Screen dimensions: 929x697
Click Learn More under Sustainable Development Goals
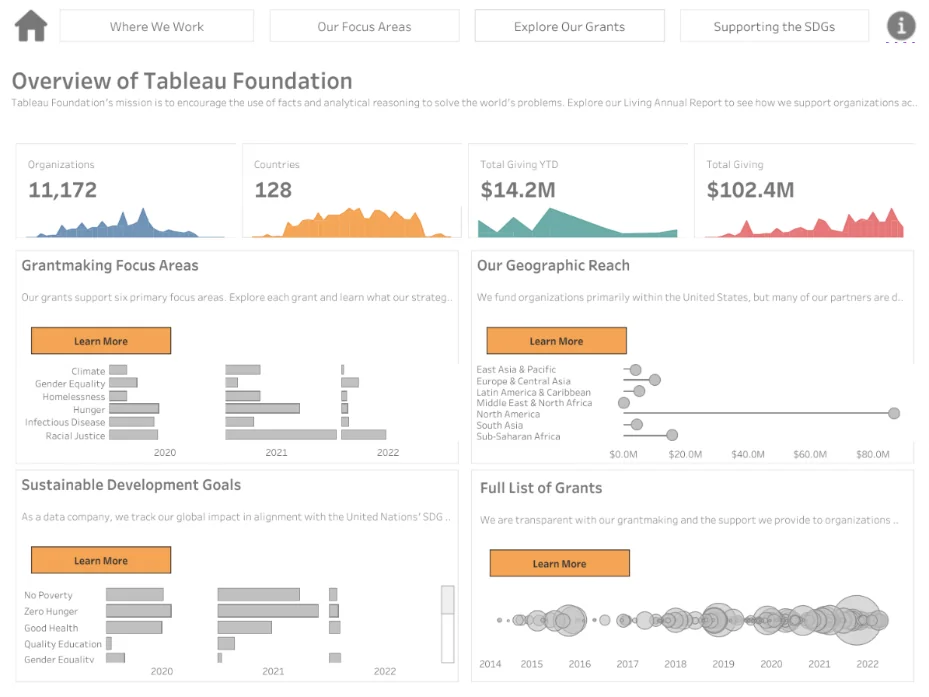click(101, 560)
